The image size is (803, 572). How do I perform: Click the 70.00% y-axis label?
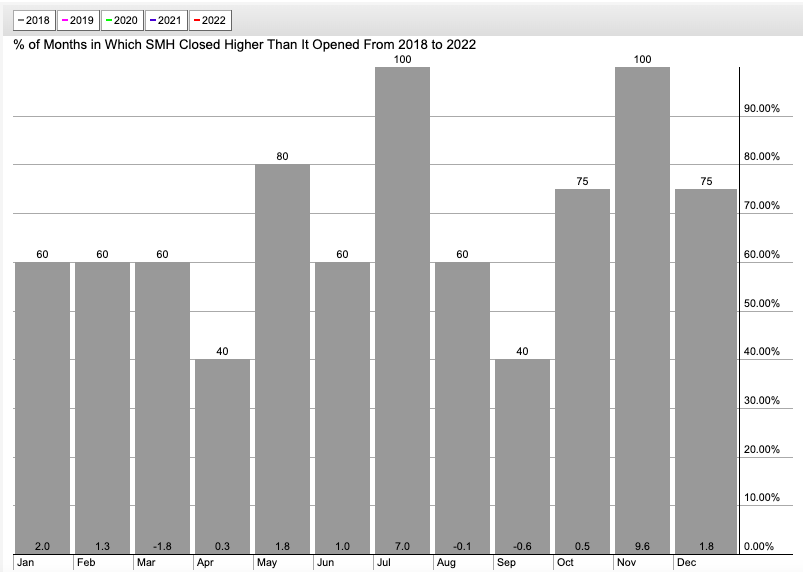(762, 205)
